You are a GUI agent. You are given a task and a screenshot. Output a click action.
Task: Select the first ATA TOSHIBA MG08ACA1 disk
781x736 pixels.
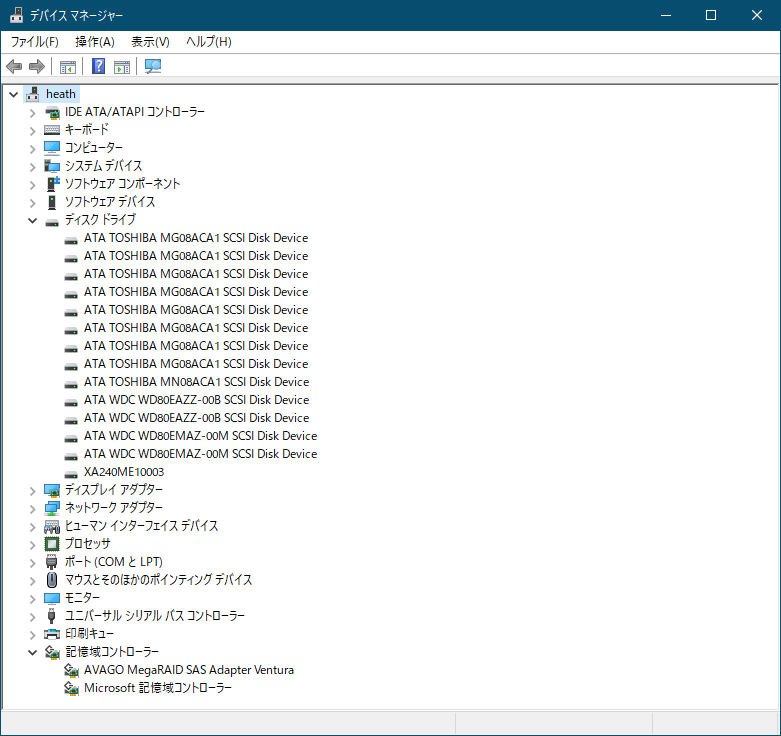pos(196,238)
